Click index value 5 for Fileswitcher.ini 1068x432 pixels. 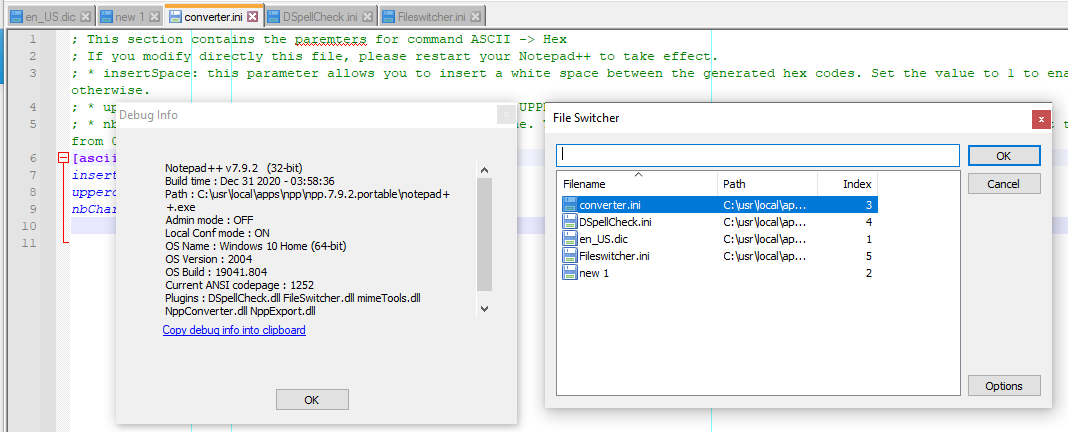tap(869, 256)
